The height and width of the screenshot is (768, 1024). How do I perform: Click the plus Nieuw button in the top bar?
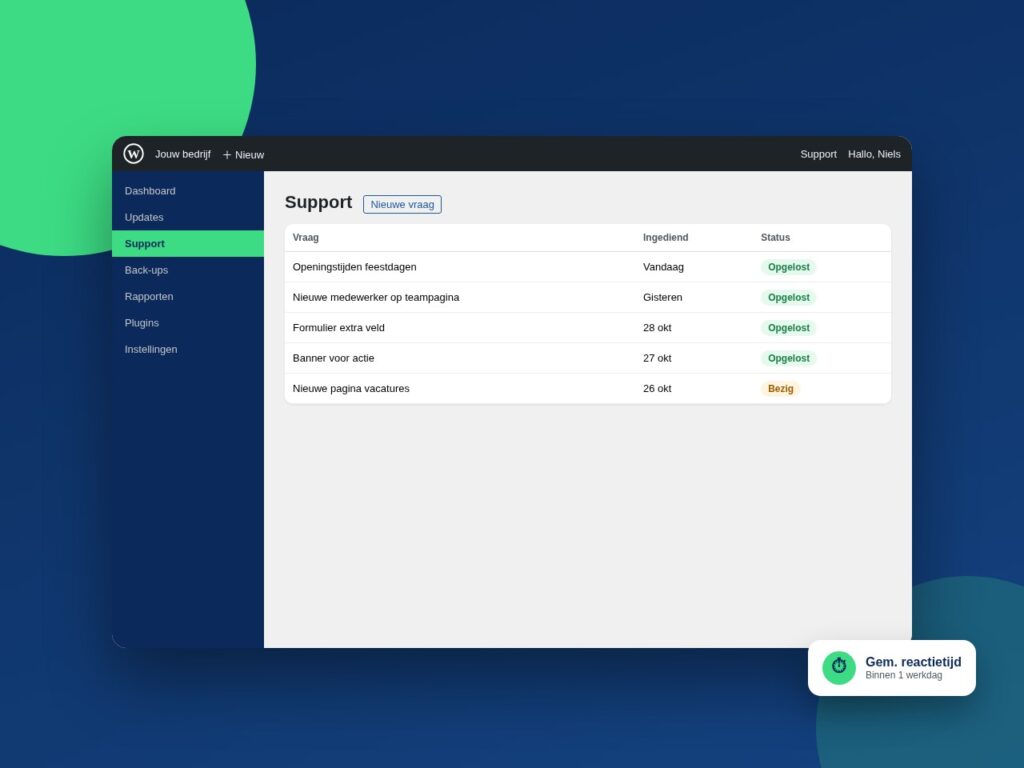click(x=243, y=155)
